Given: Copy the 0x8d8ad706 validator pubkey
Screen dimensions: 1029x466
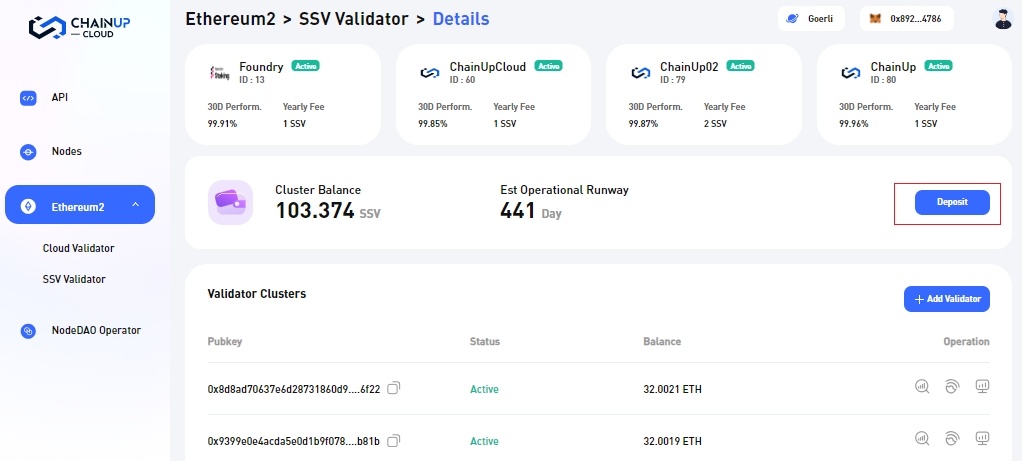Looking at the screenshot, I should [x=394, y=388].
